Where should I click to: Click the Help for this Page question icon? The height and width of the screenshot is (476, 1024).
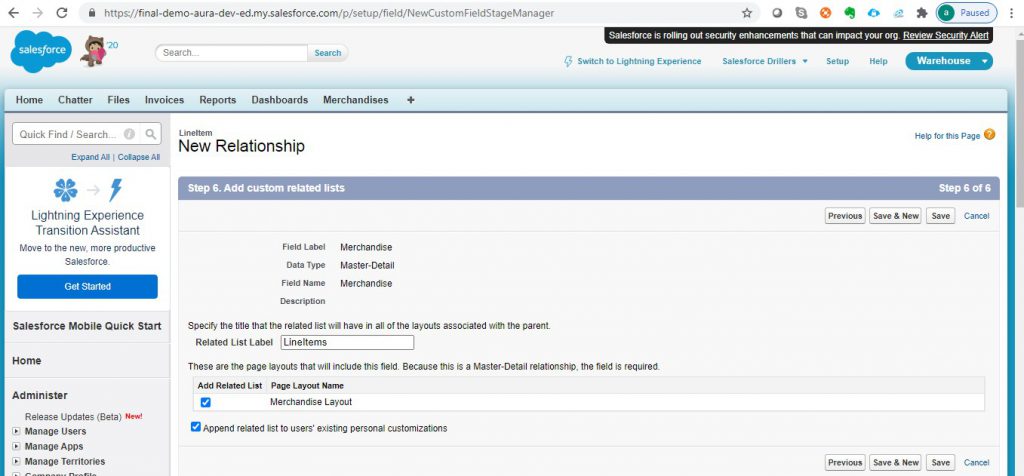(x=989, y=135)
